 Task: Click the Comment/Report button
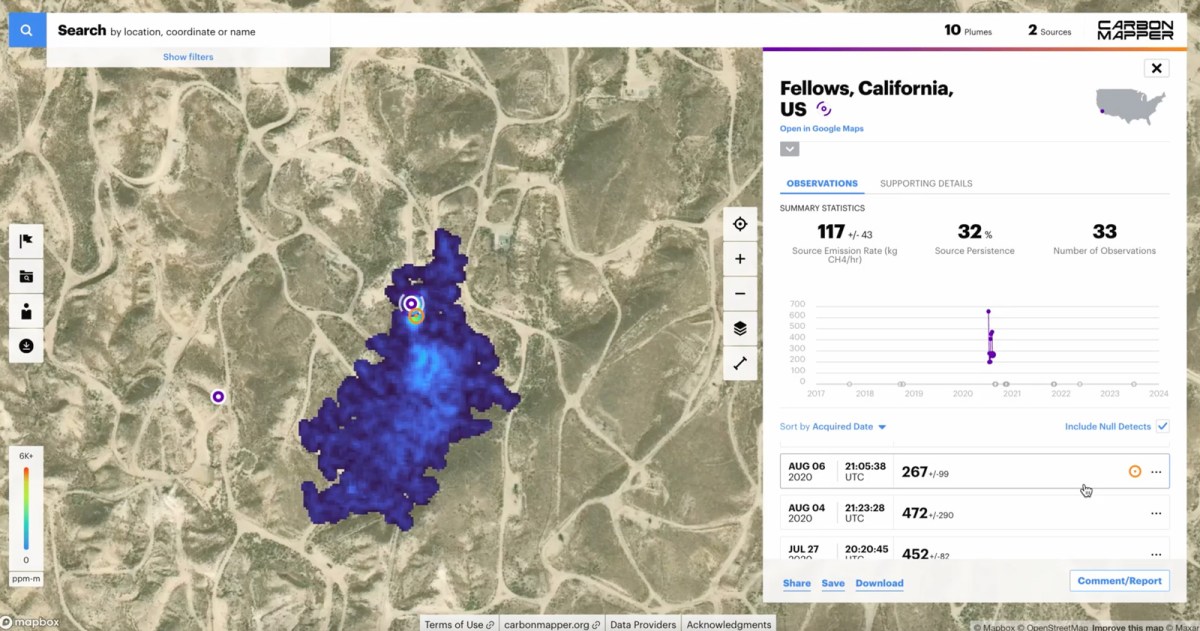(x=1119, y=581)
